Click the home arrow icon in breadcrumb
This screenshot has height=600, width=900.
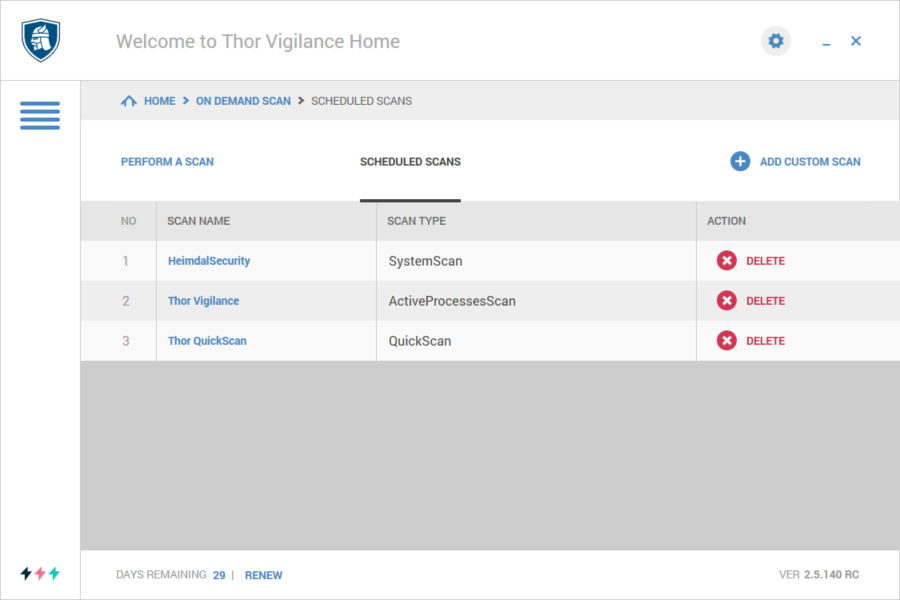129,101
